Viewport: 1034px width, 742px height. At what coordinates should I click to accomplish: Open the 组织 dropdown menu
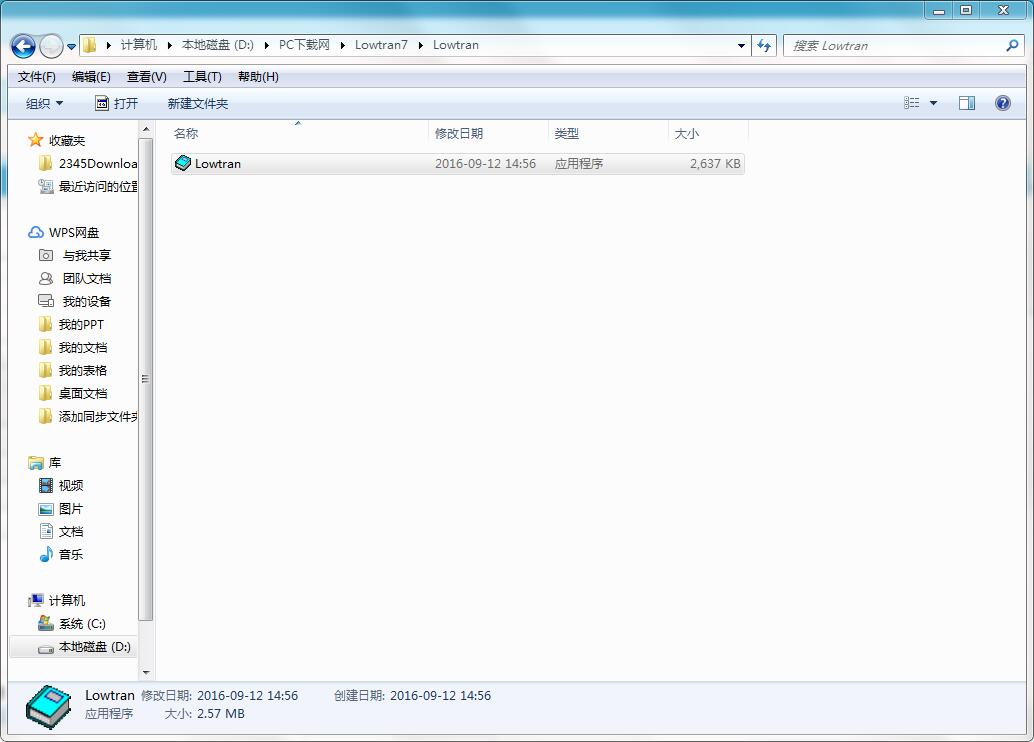[44, 102]
